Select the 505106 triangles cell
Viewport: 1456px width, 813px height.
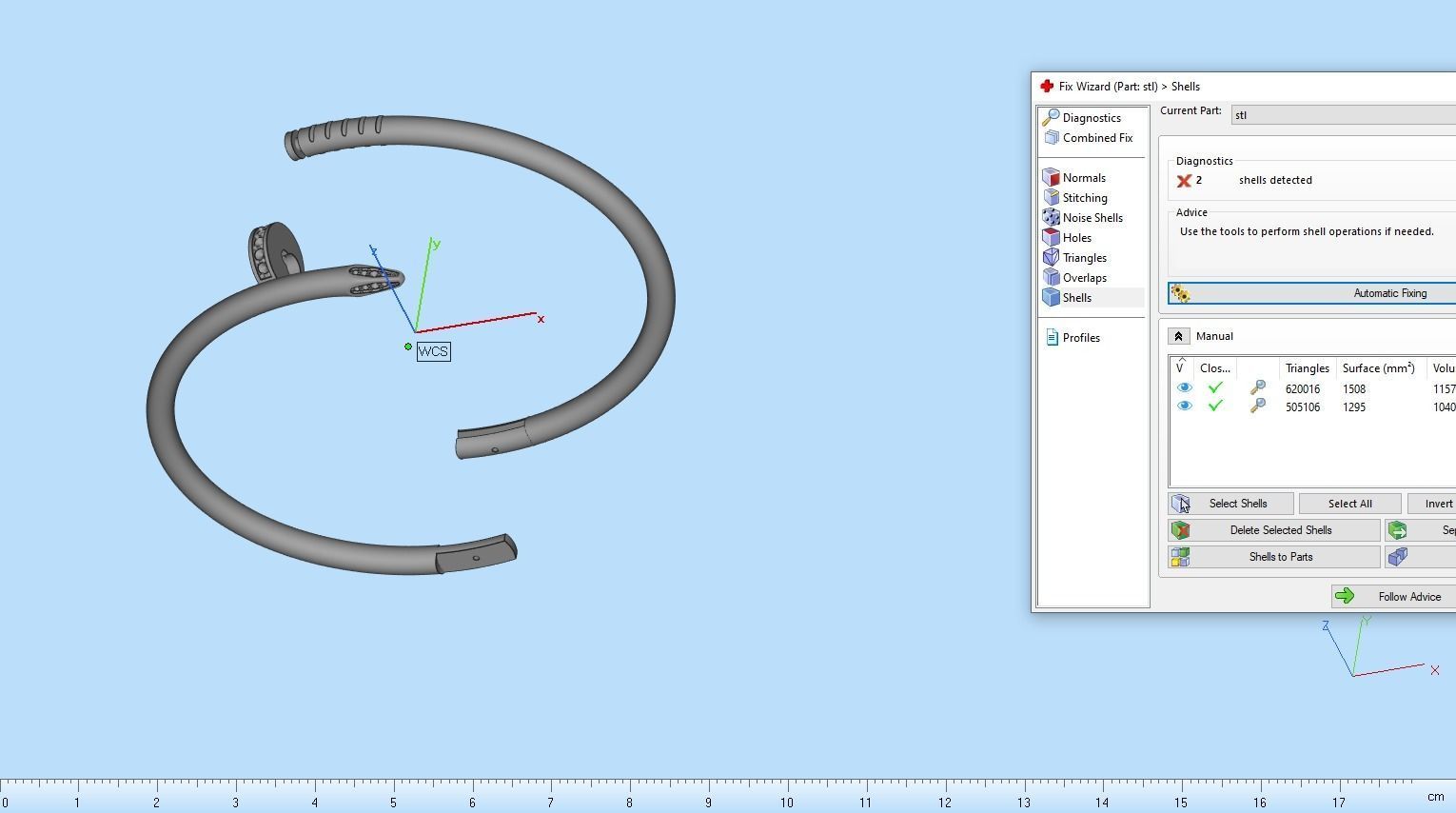[x=1303, y=407]
